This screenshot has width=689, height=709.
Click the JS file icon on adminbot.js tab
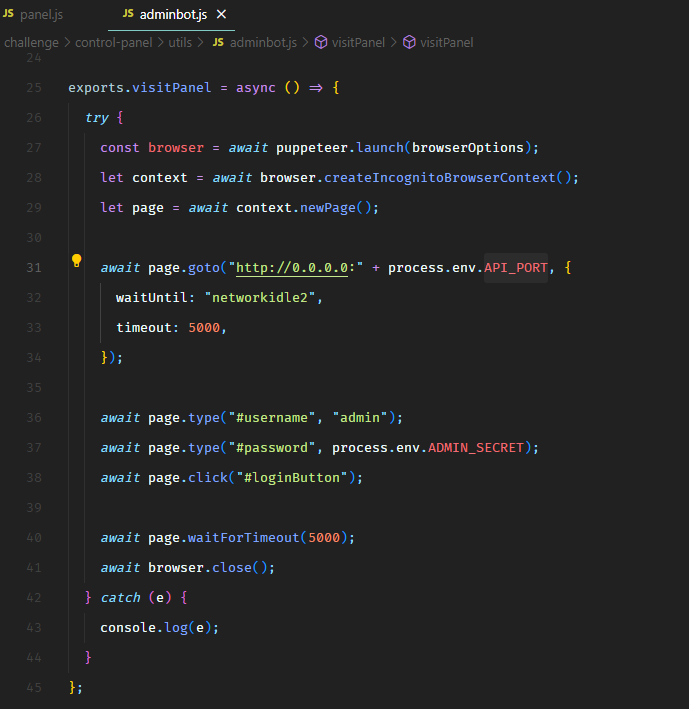128,14
